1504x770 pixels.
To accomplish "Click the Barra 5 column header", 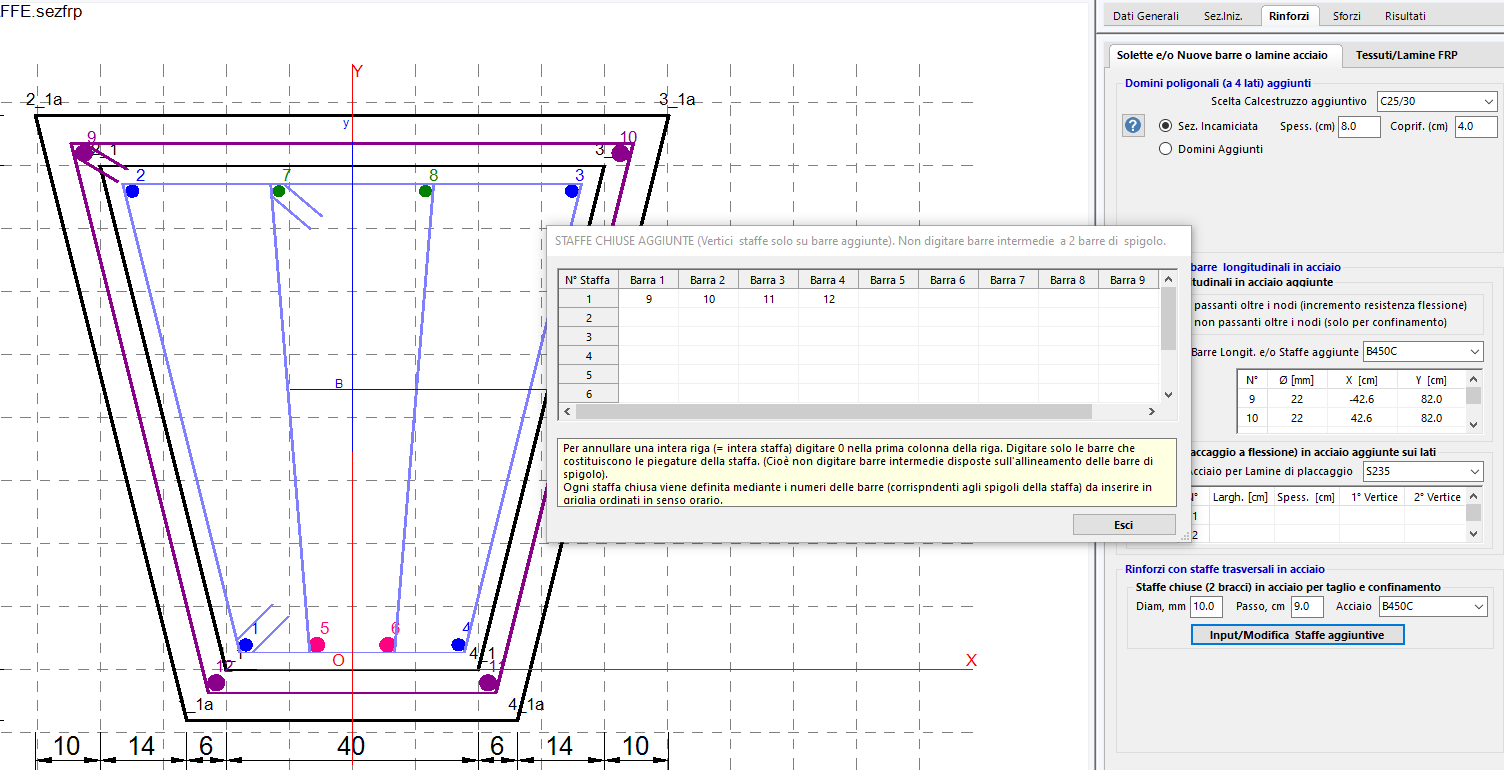I will click(x=888, y=280).
